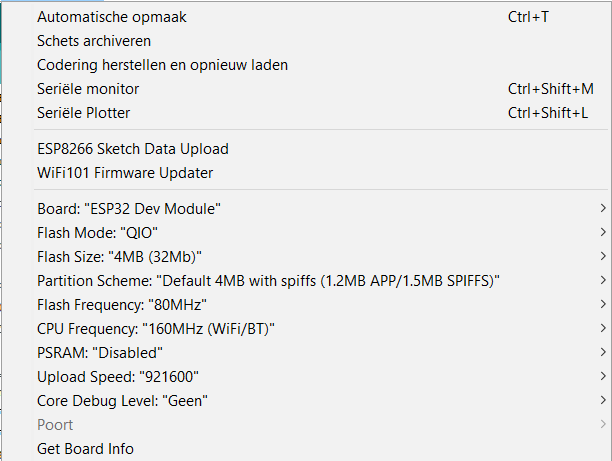612x461 pixels.
Task: Click the arrow beside Upload Speed
Action: tap(603, 377)
